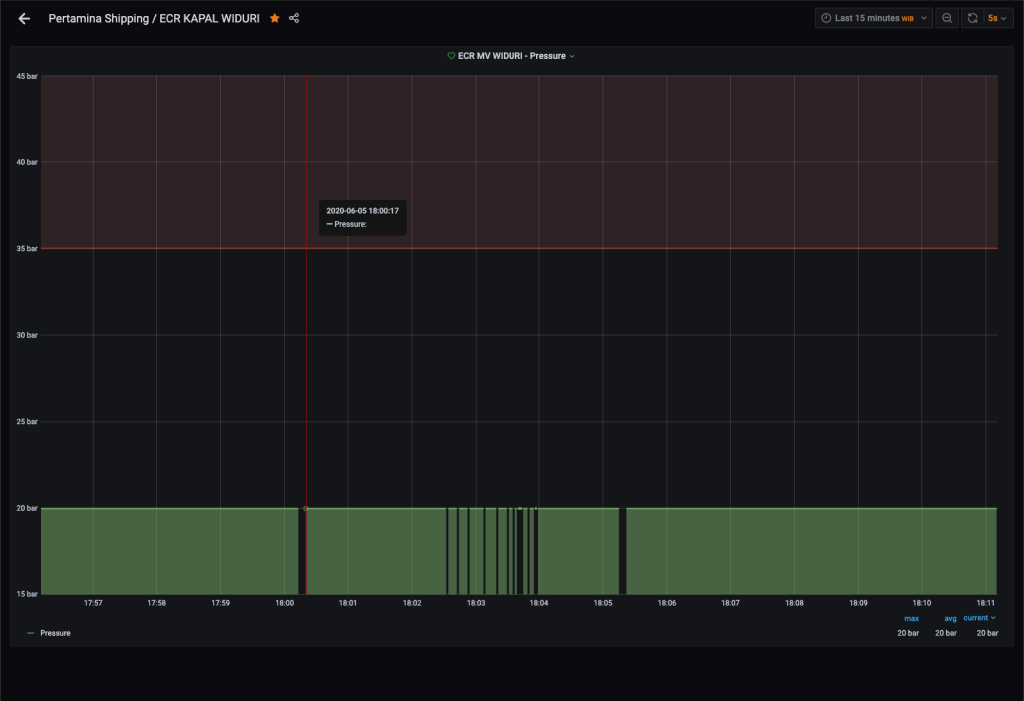Viewport: 1024px width, 701px height.
Task: Click the 30 bar y-axis label
Action: pyautogui.click(x=27, y=335)
